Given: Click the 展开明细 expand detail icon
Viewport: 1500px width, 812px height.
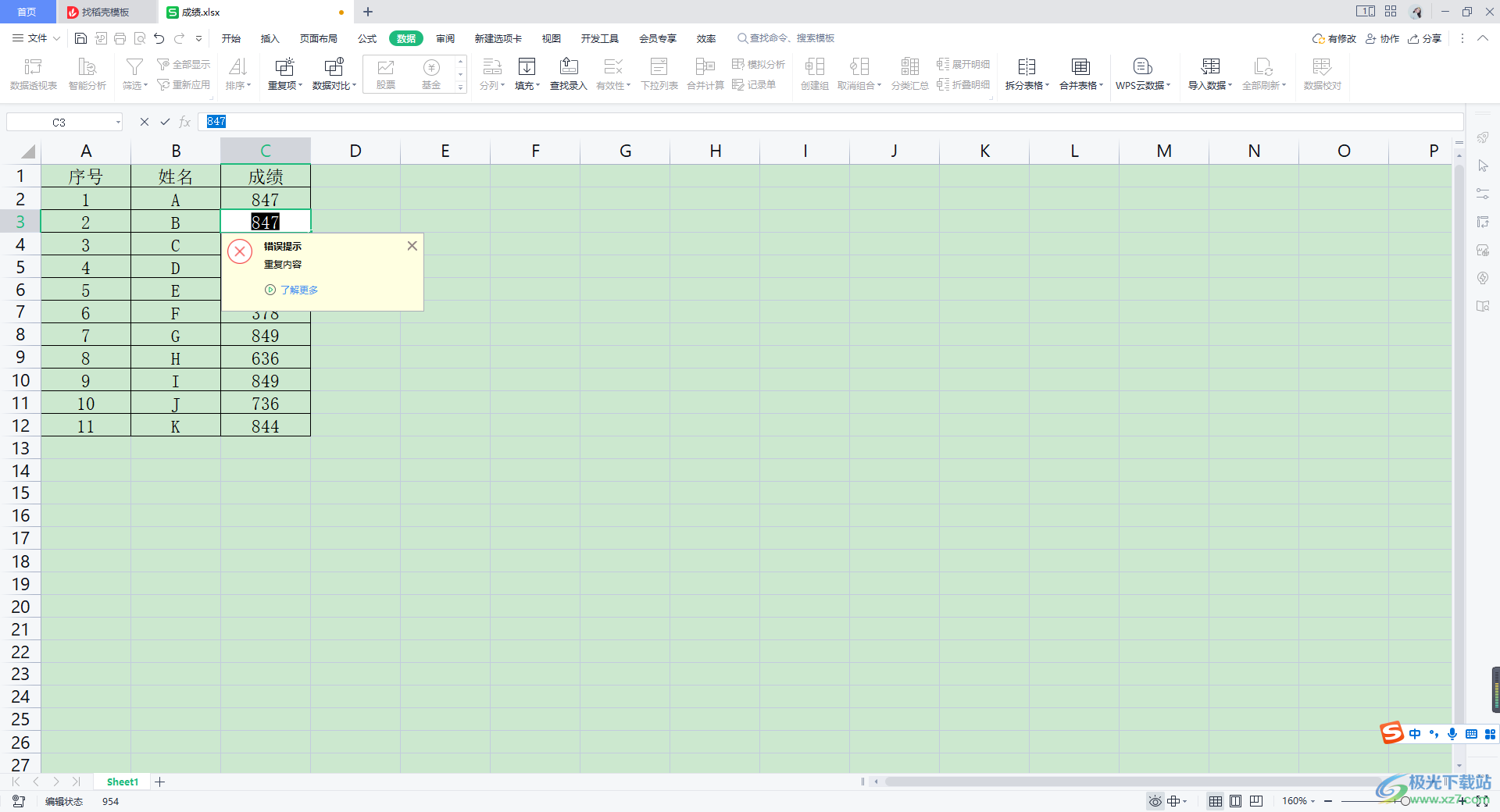Looking at the screenshot, I should click(963, 64).
